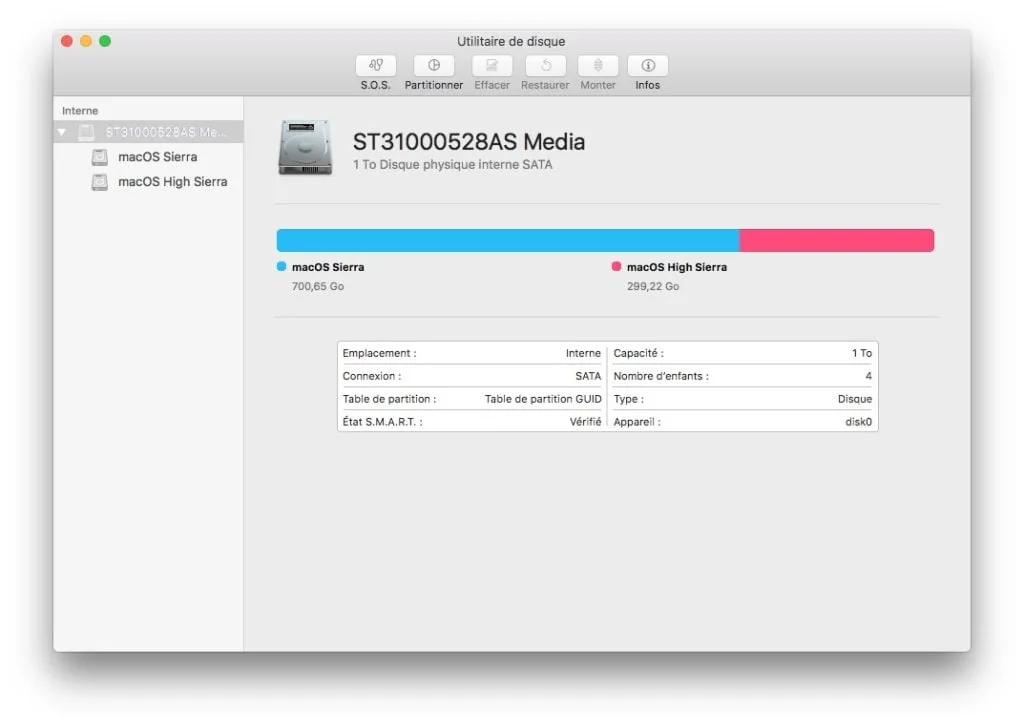This screenshot has height=728, width=1024.
Task: Click the Disque type value
Action: (x=855, y=399)
